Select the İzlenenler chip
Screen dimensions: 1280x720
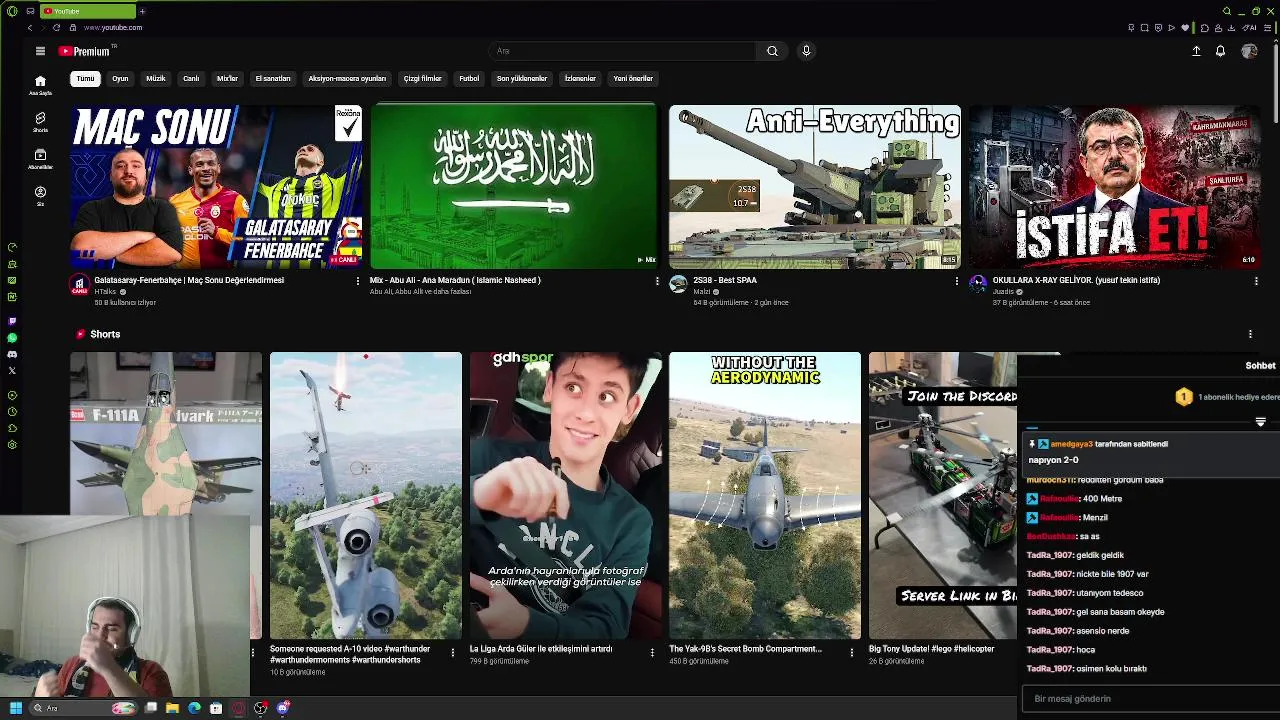coord(580,79)
